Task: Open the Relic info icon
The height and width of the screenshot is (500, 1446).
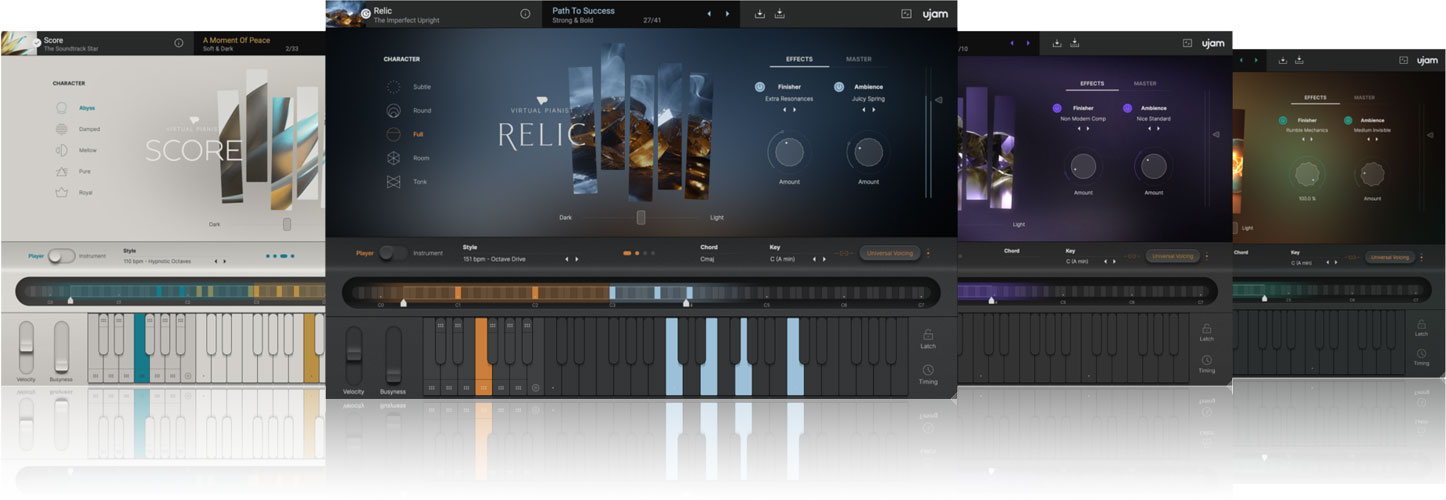Action: click(525, 14)
